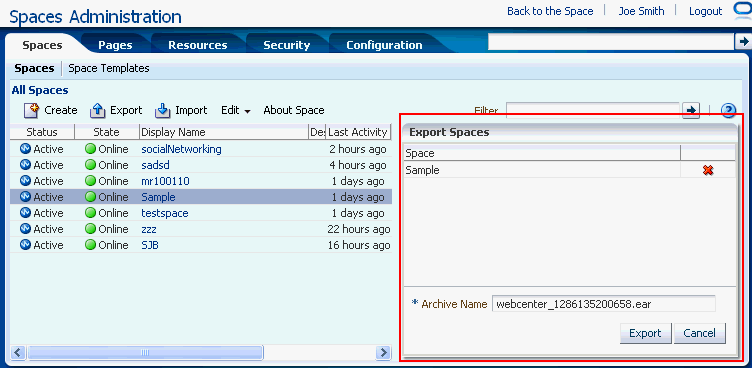Switch to the Spaces main tab
The width and height of the screenshot is (752, 368).
[42, 45]
